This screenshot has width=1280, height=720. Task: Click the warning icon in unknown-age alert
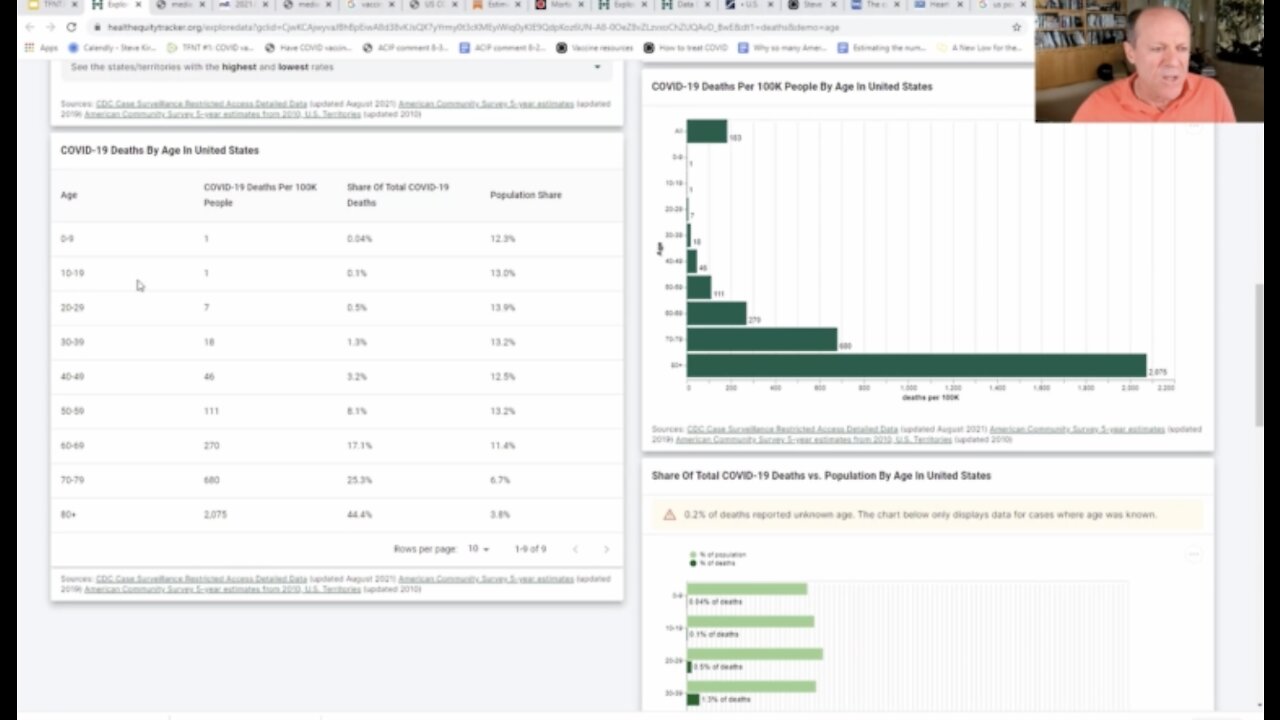(x=669, y=514)
